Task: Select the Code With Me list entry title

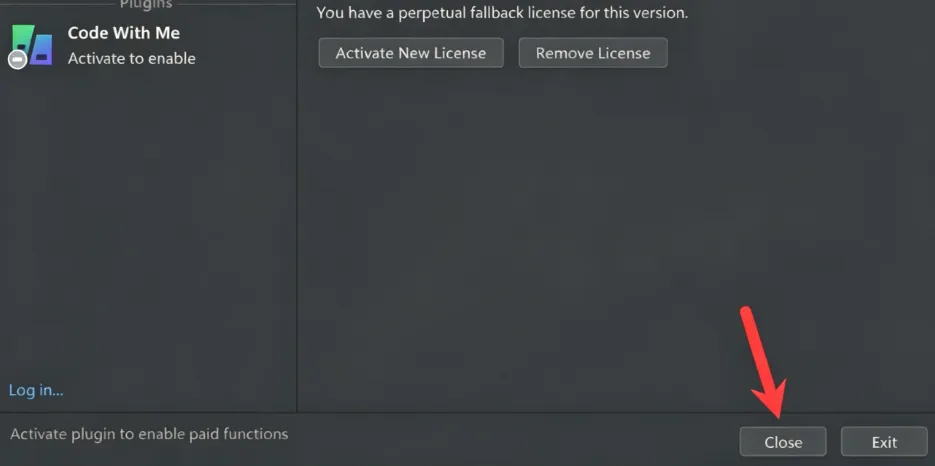Action: point(123,33)
